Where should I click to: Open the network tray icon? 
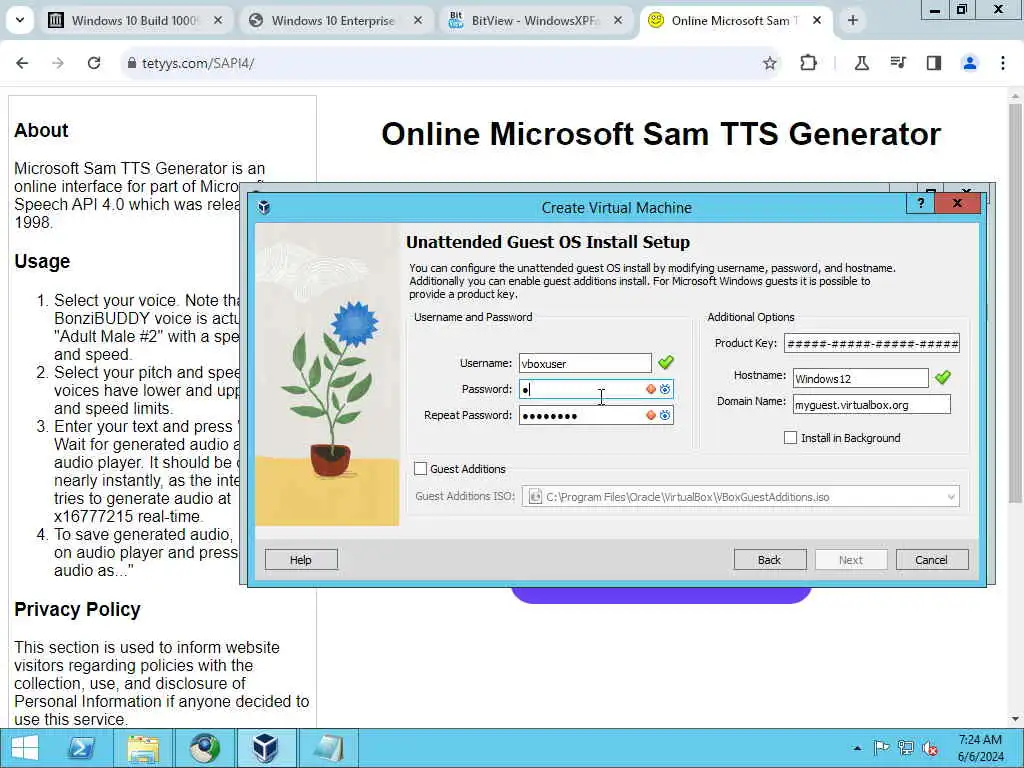(906, 748)
